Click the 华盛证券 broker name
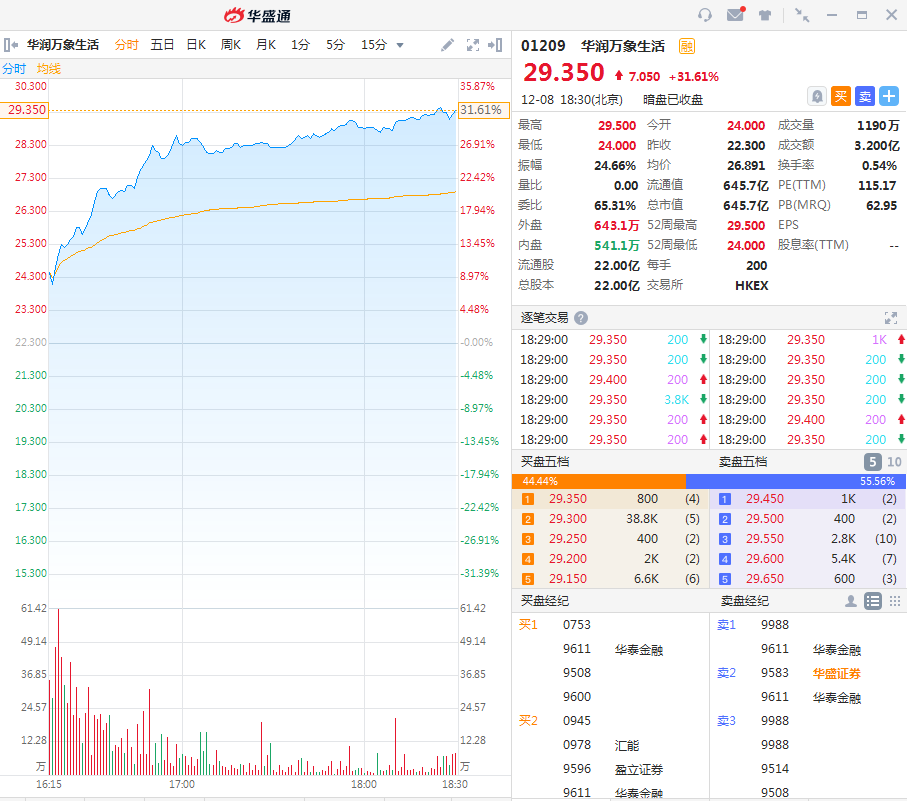 click(836, 673)
